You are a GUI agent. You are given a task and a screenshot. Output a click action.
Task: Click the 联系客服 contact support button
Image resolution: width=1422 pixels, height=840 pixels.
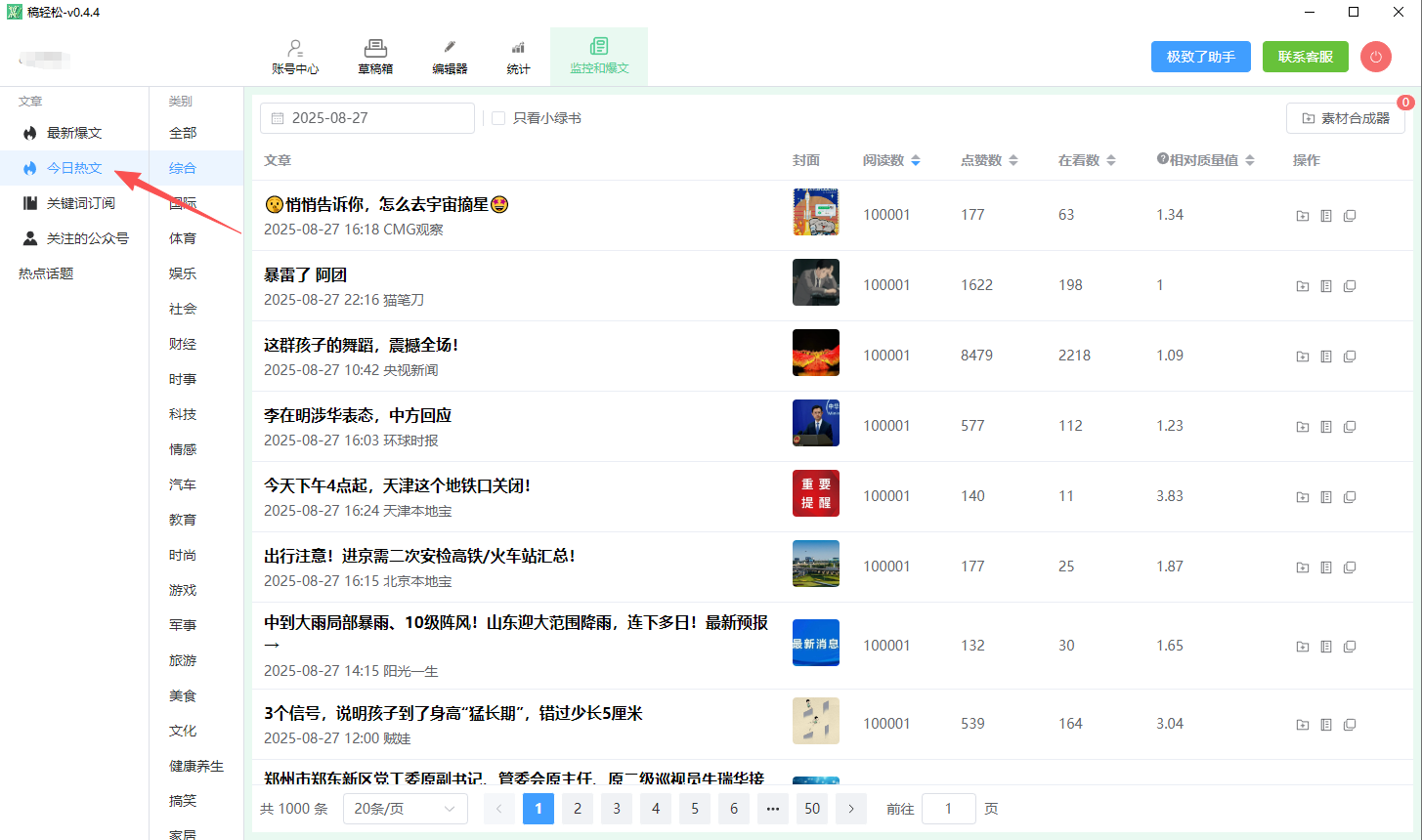[x=1306, y=57]
